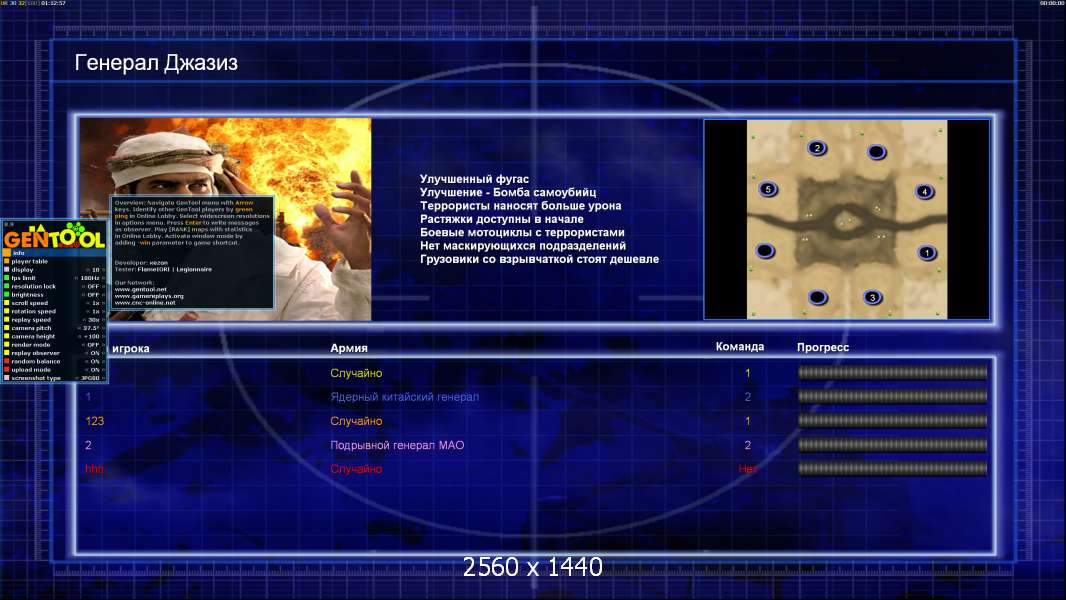Click the Прогресс column header

(823, 347)
